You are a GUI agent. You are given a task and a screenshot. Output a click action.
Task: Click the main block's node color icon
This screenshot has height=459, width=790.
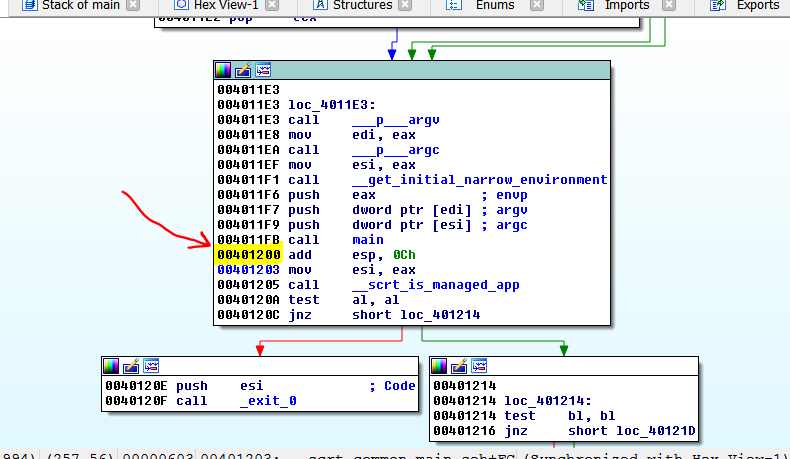223,70
